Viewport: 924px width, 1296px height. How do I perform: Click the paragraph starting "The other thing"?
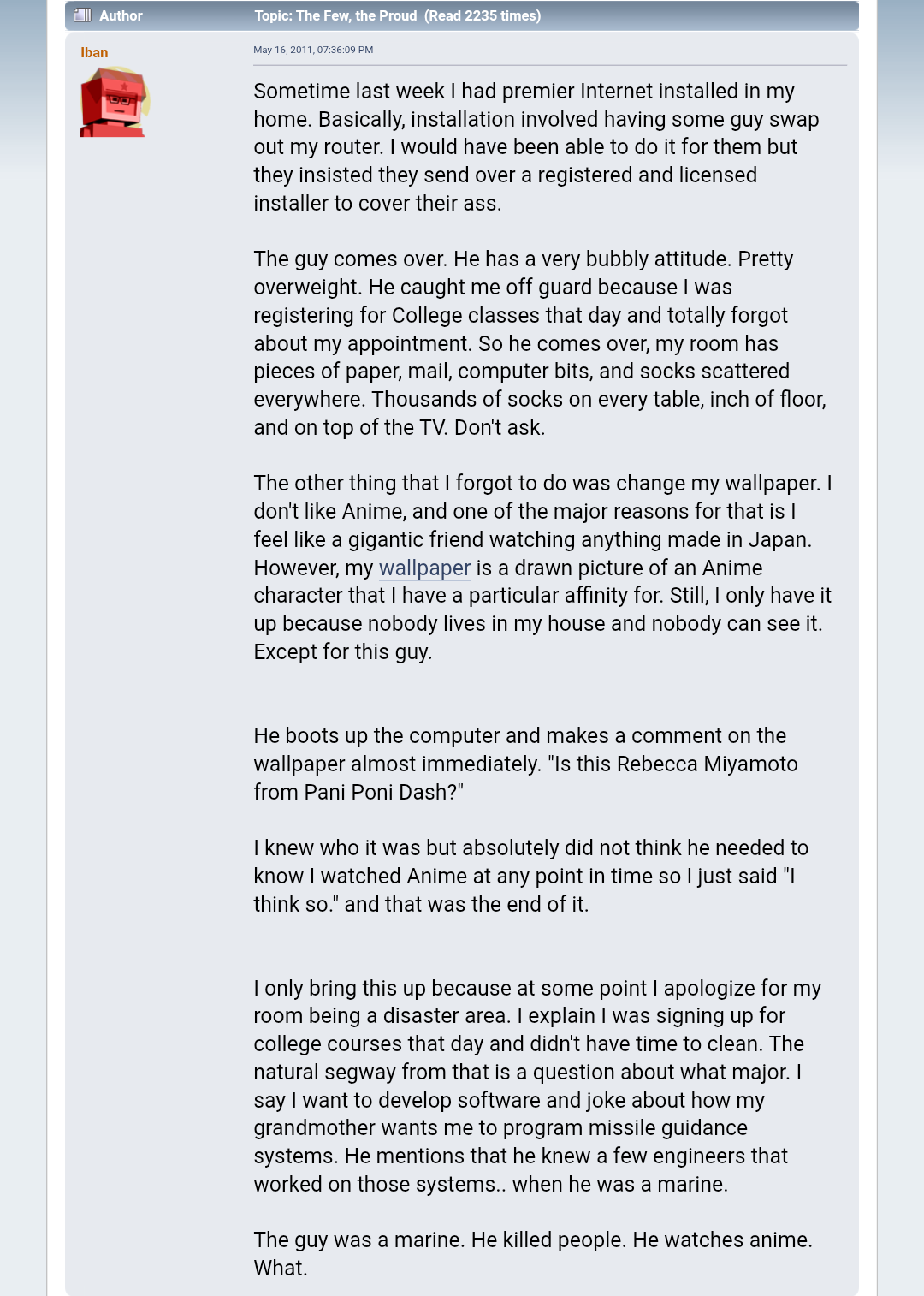pyautogui.click(x=543, y=568)
